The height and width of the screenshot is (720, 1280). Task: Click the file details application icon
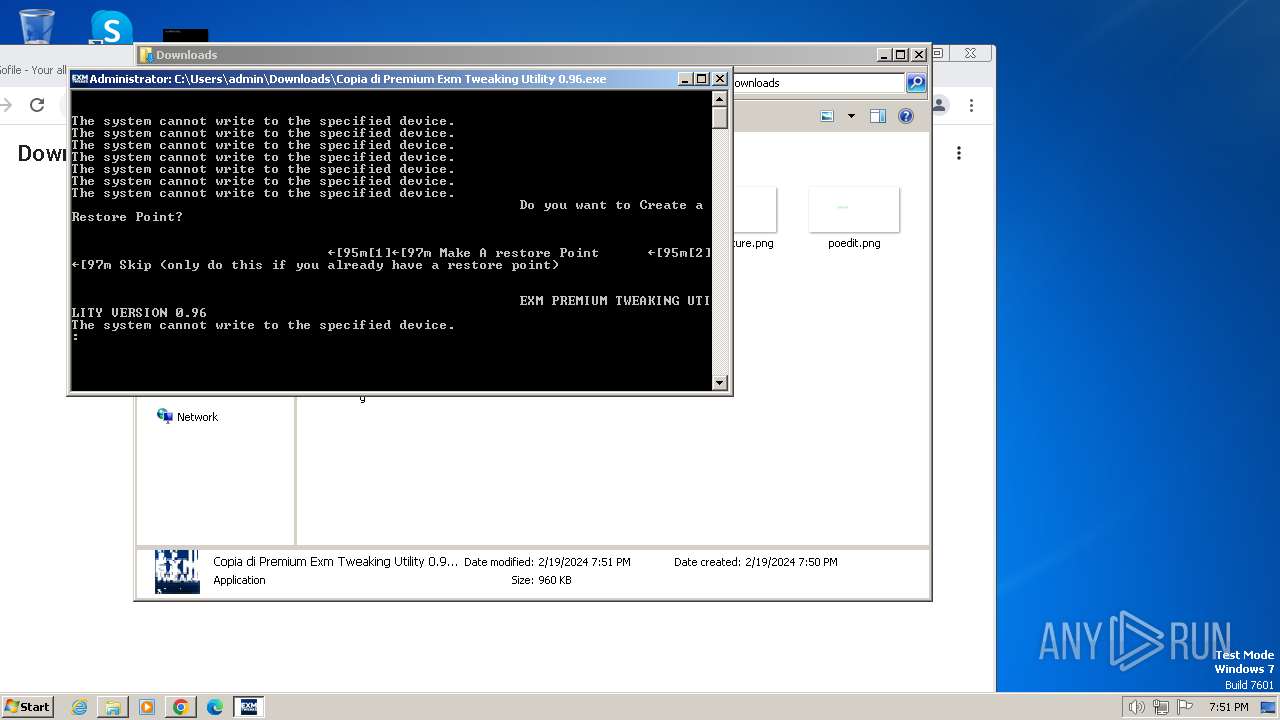(x=177, y=571)
